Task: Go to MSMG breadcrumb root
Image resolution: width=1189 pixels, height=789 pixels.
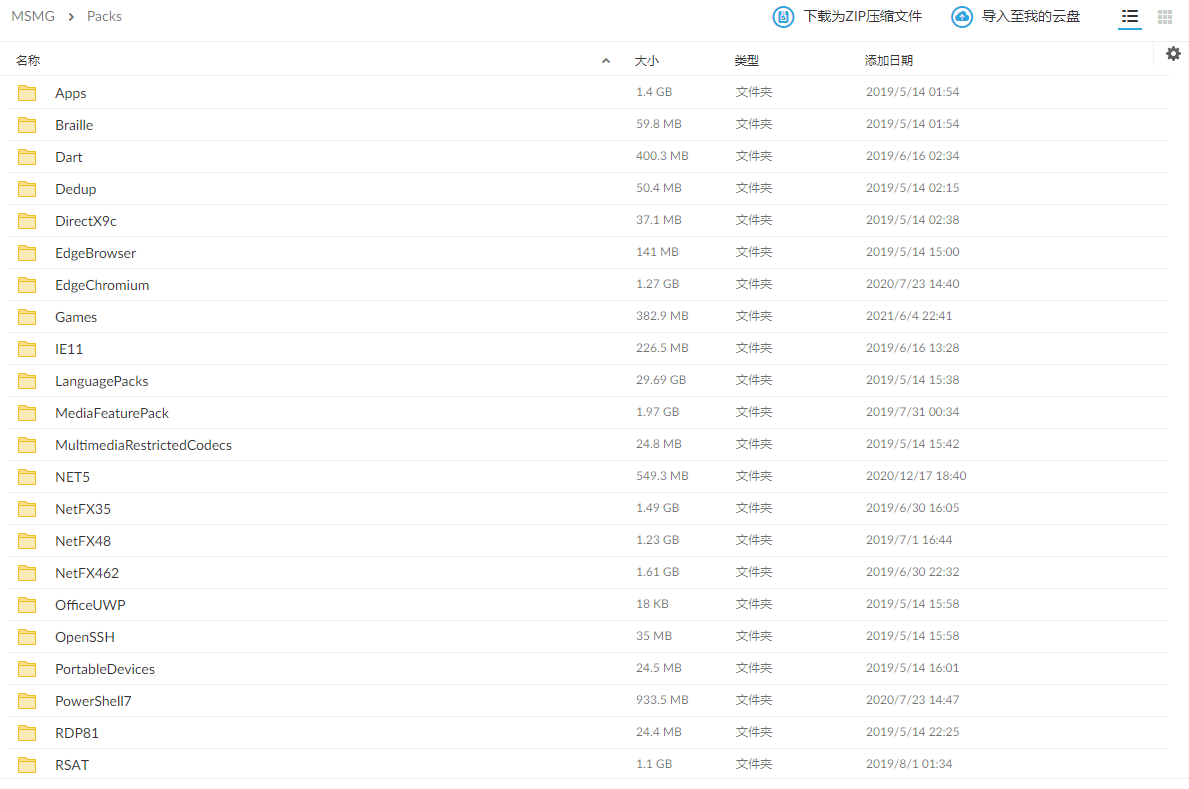Action: coord(33,17)
